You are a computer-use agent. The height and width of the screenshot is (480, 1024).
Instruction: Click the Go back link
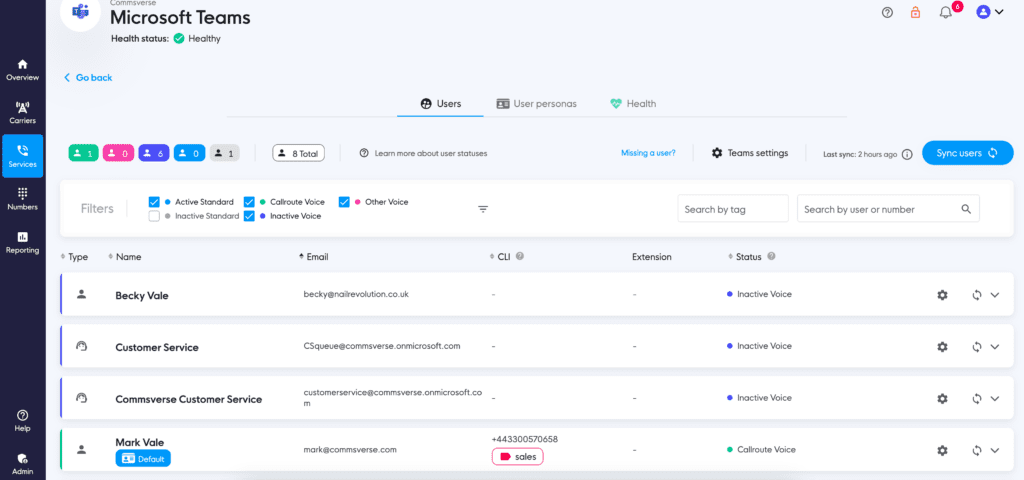pyautogui.click(x=88, y=78)
